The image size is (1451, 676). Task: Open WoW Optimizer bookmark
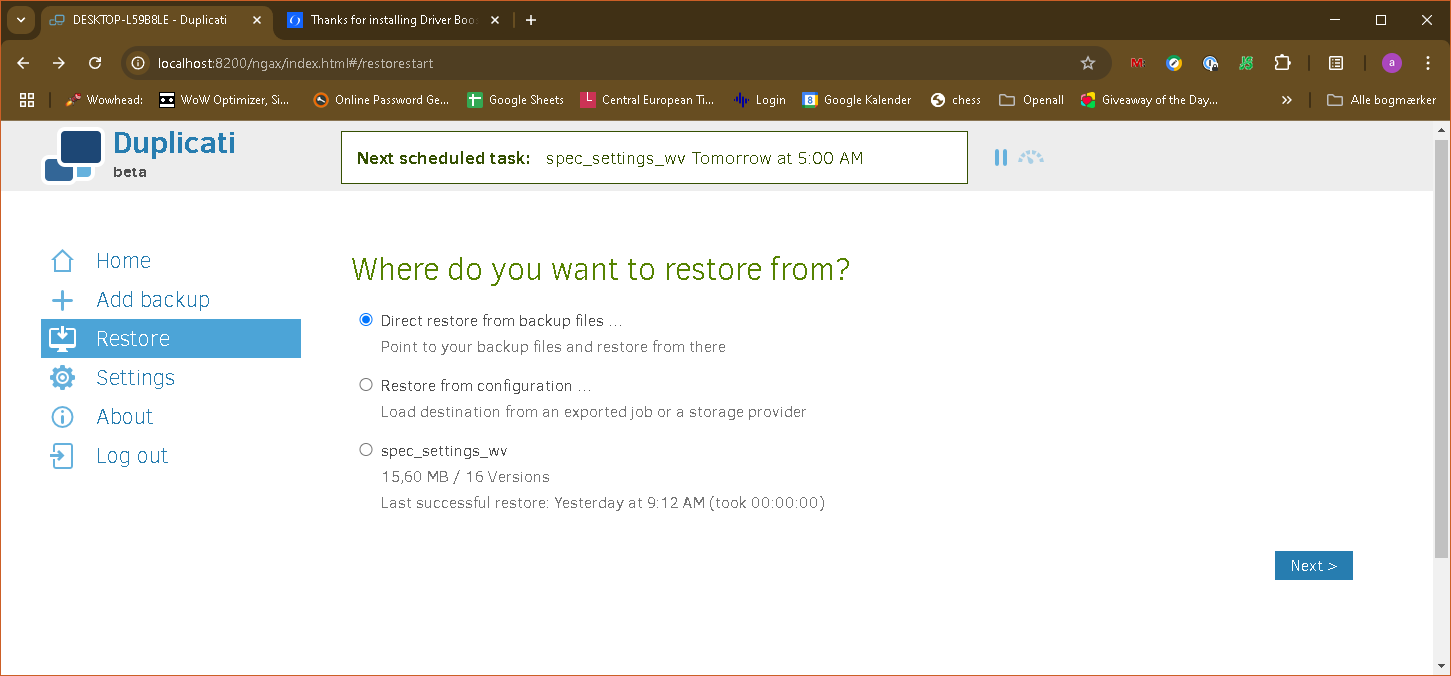tap(225, 100)
